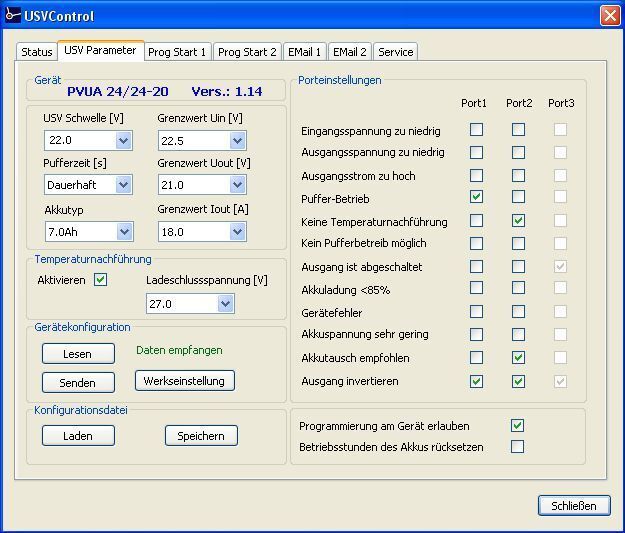Screen dimensions: 625x533
Task: Click the Senden button
Action: 78,383
